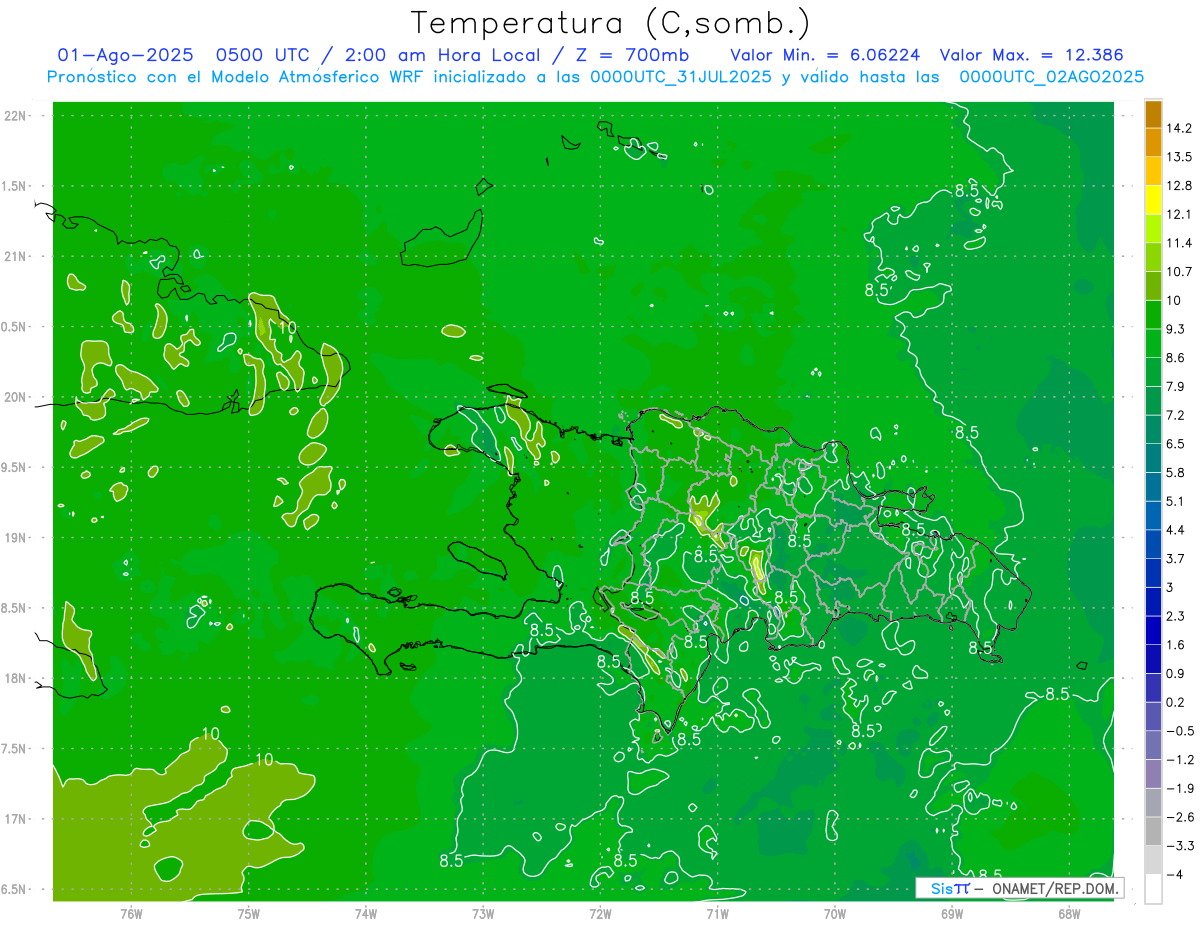
Task: Click the legend value '9.3'
Action: 1176,329
